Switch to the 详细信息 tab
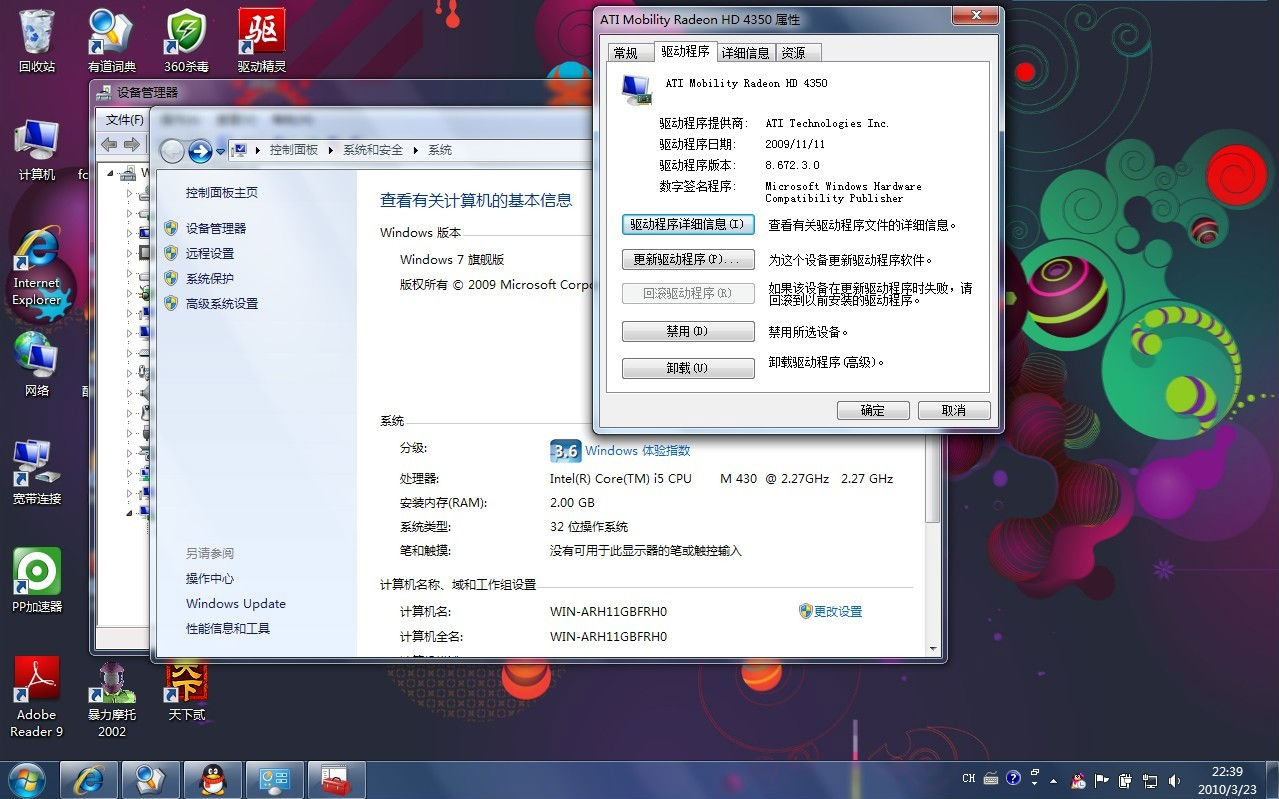Viewport: 1279px width, 799px height. tap(745, 53)
